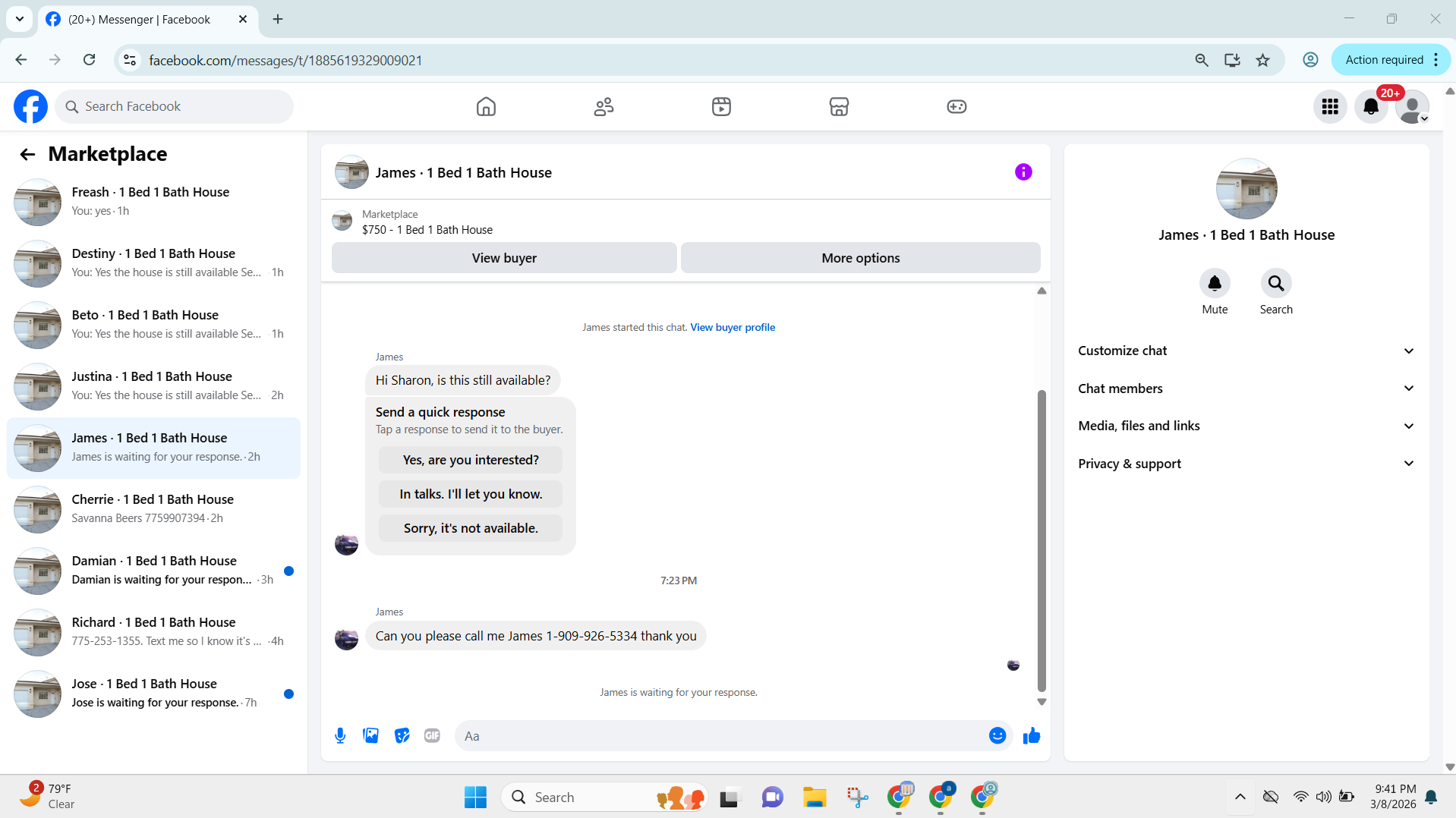
Task: Open the emoji picker in message box
Action: click(997, 735)
